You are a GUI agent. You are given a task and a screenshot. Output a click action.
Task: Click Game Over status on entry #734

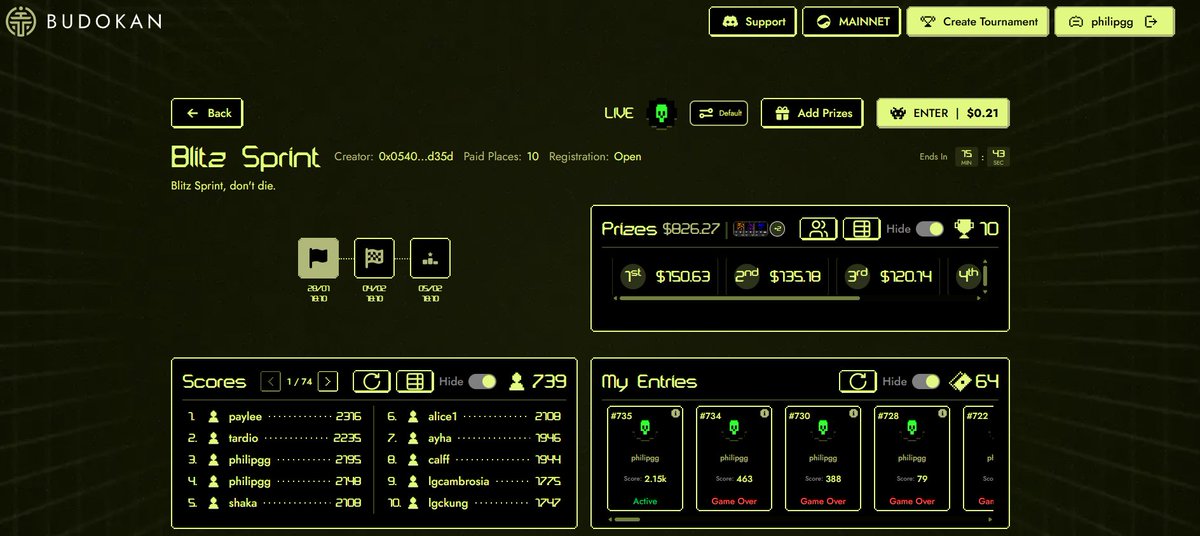[734, 500]
